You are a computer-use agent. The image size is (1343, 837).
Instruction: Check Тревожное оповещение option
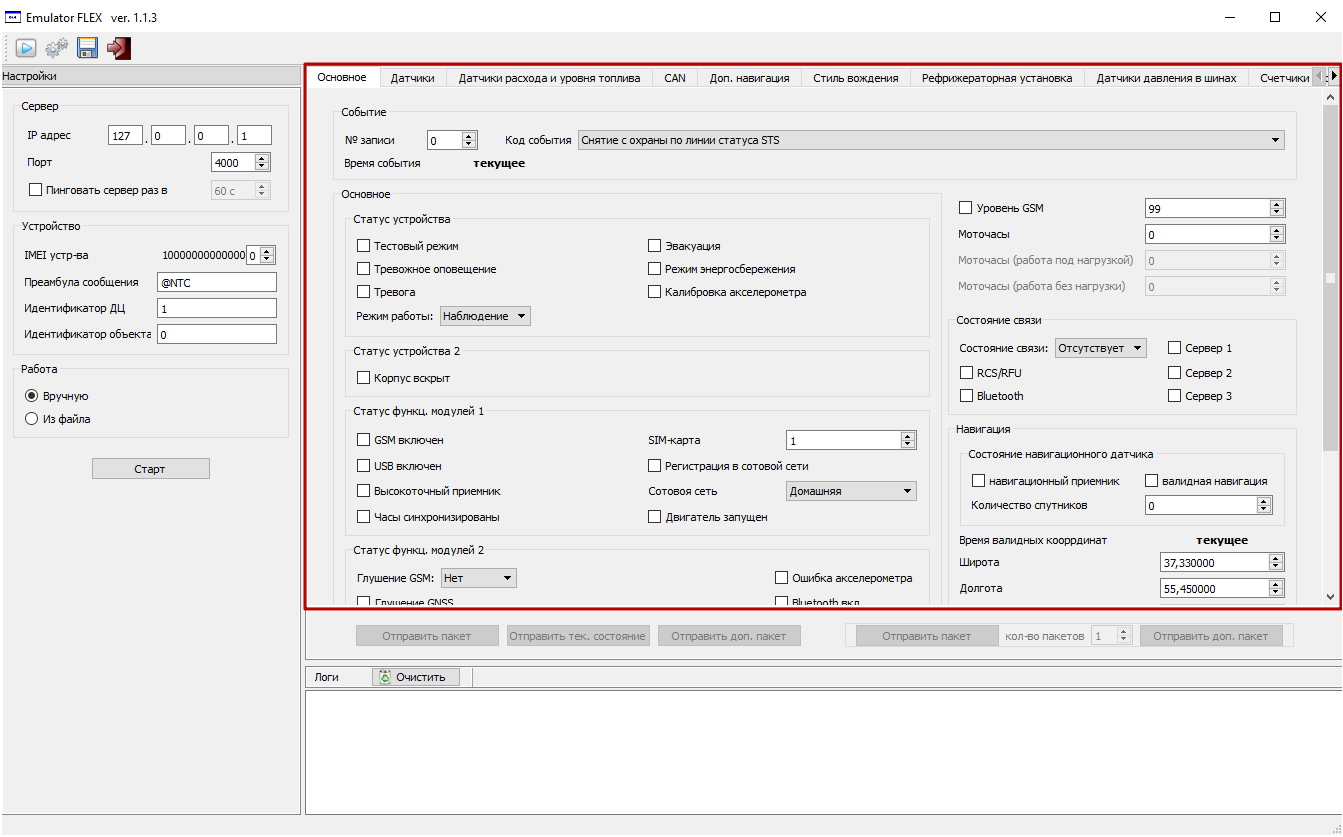click(364, 269)
